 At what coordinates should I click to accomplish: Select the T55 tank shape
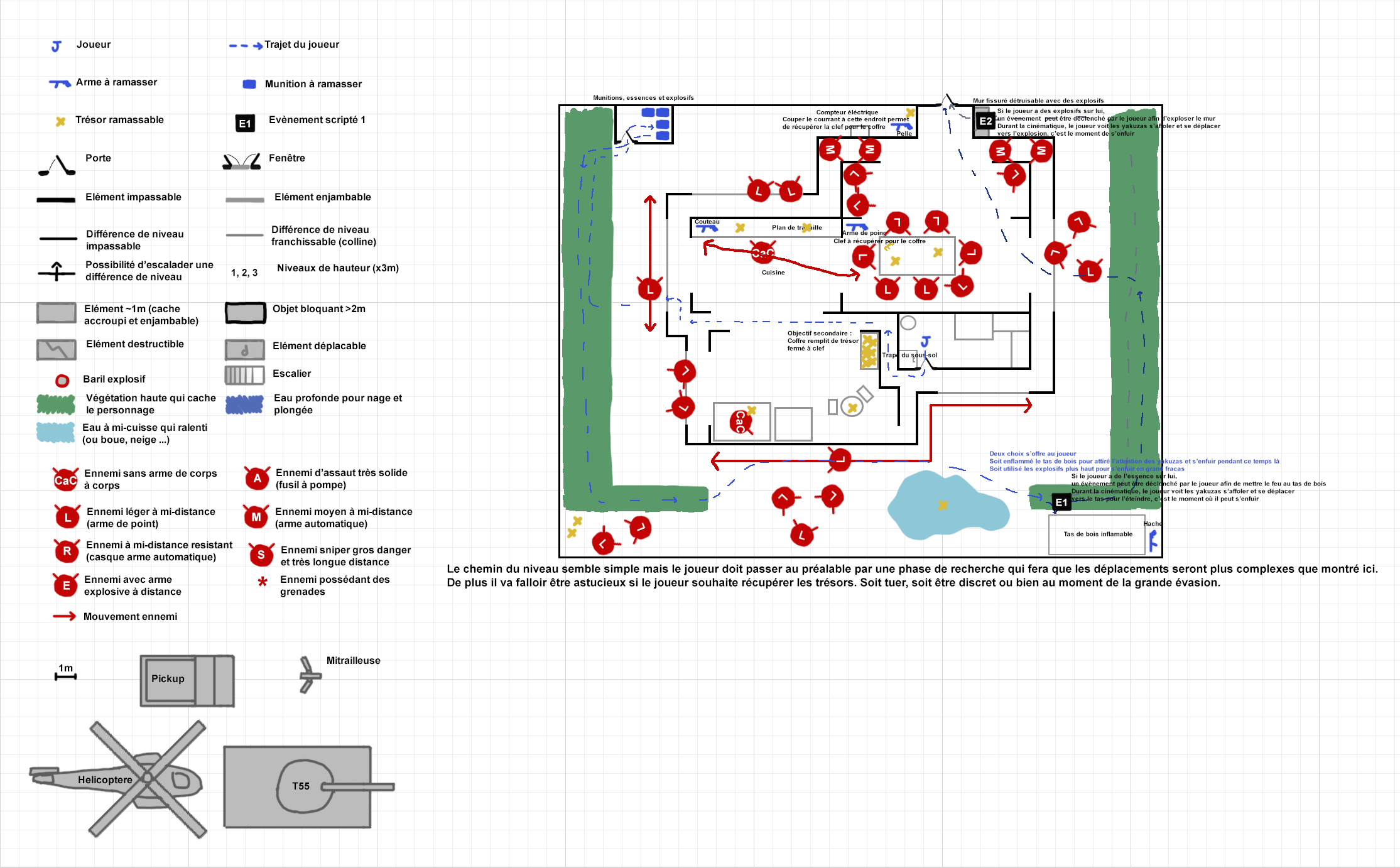pos(309,787)
